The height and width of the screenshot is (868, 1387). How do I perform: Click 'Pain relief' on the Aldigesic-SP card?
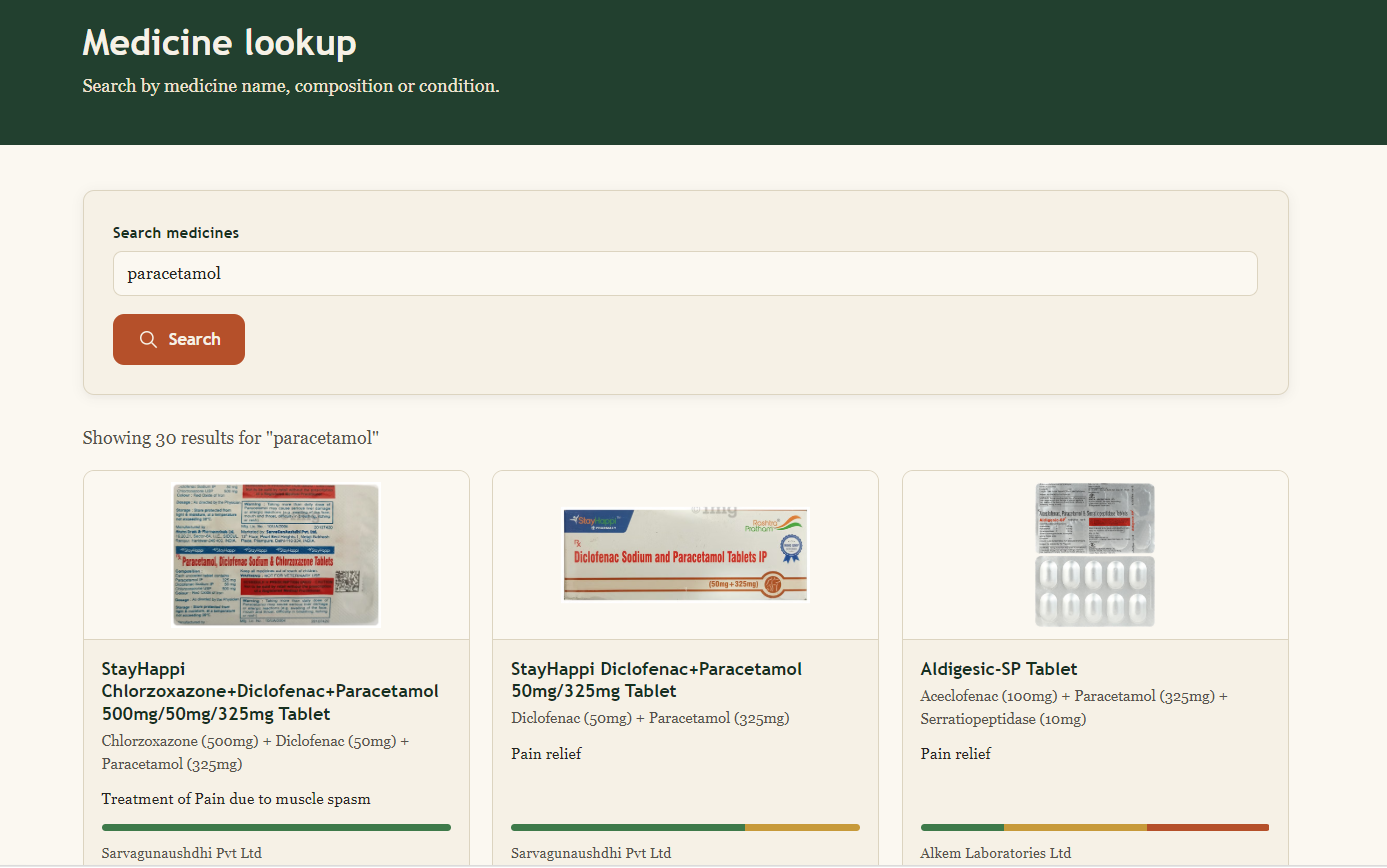tap(956, 754)
